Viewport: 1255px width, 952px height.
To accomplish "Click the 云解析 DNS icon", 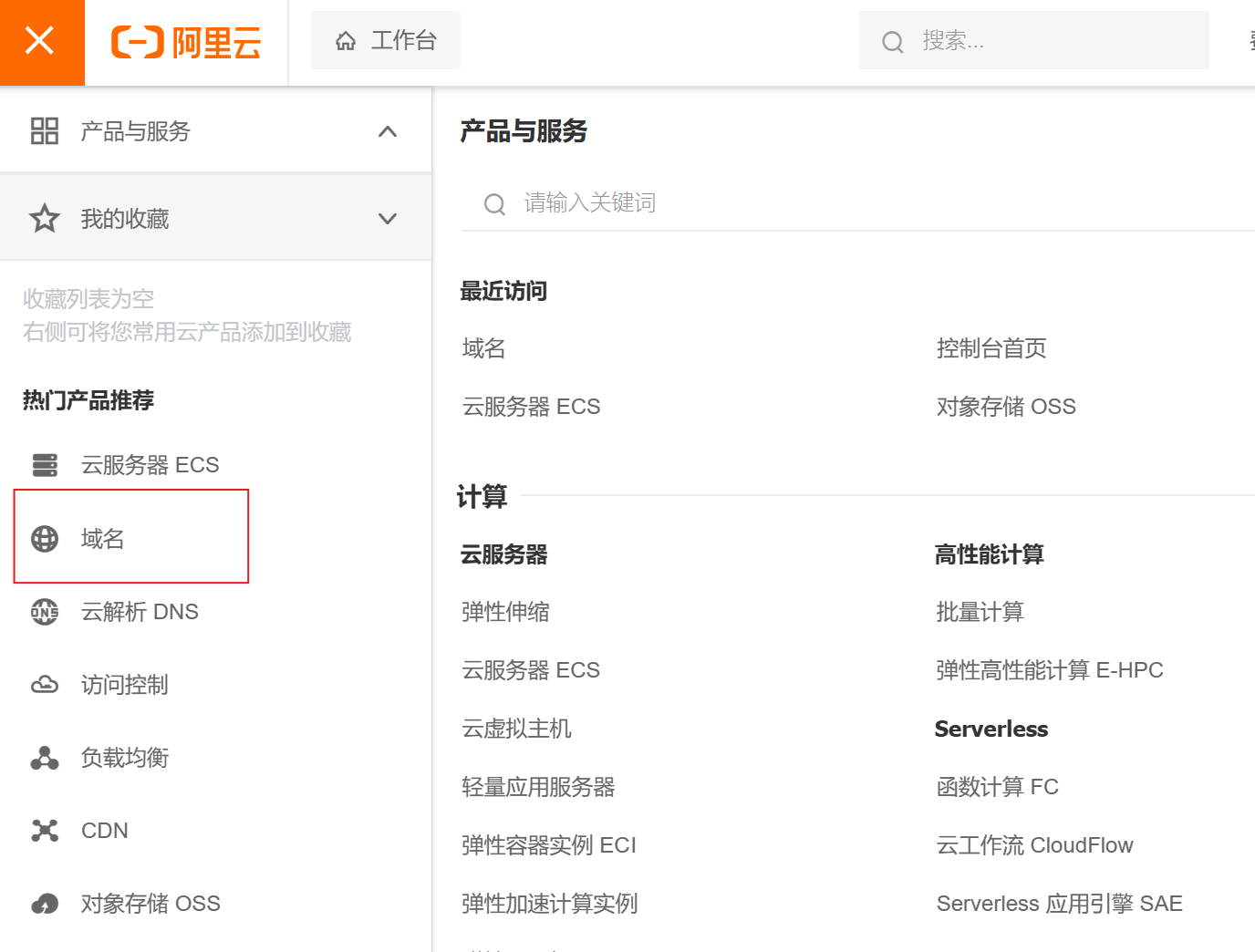I will (45, 612).
